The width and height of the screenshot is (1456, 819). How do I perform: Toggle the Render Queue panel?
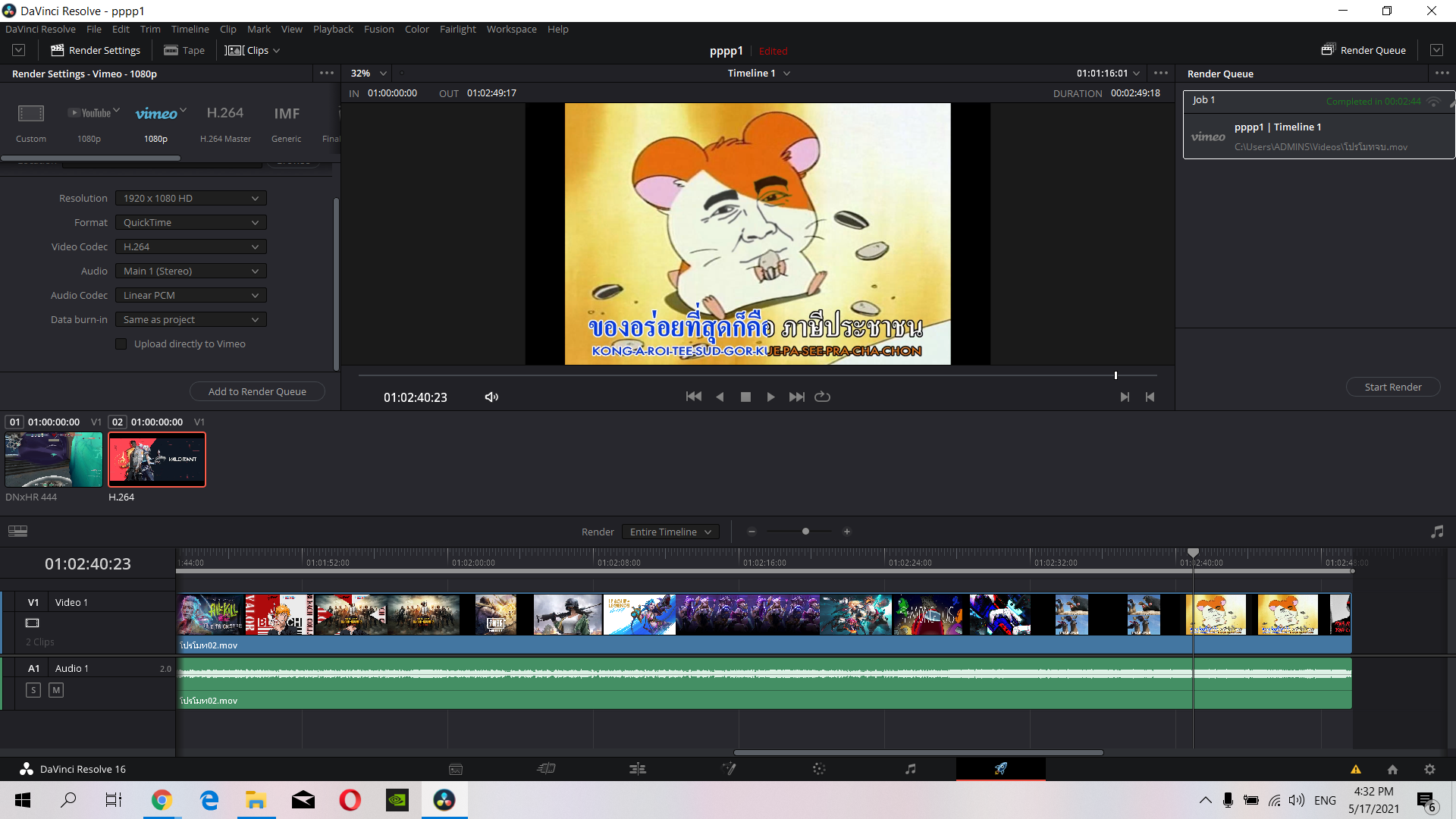(1364, 50)
